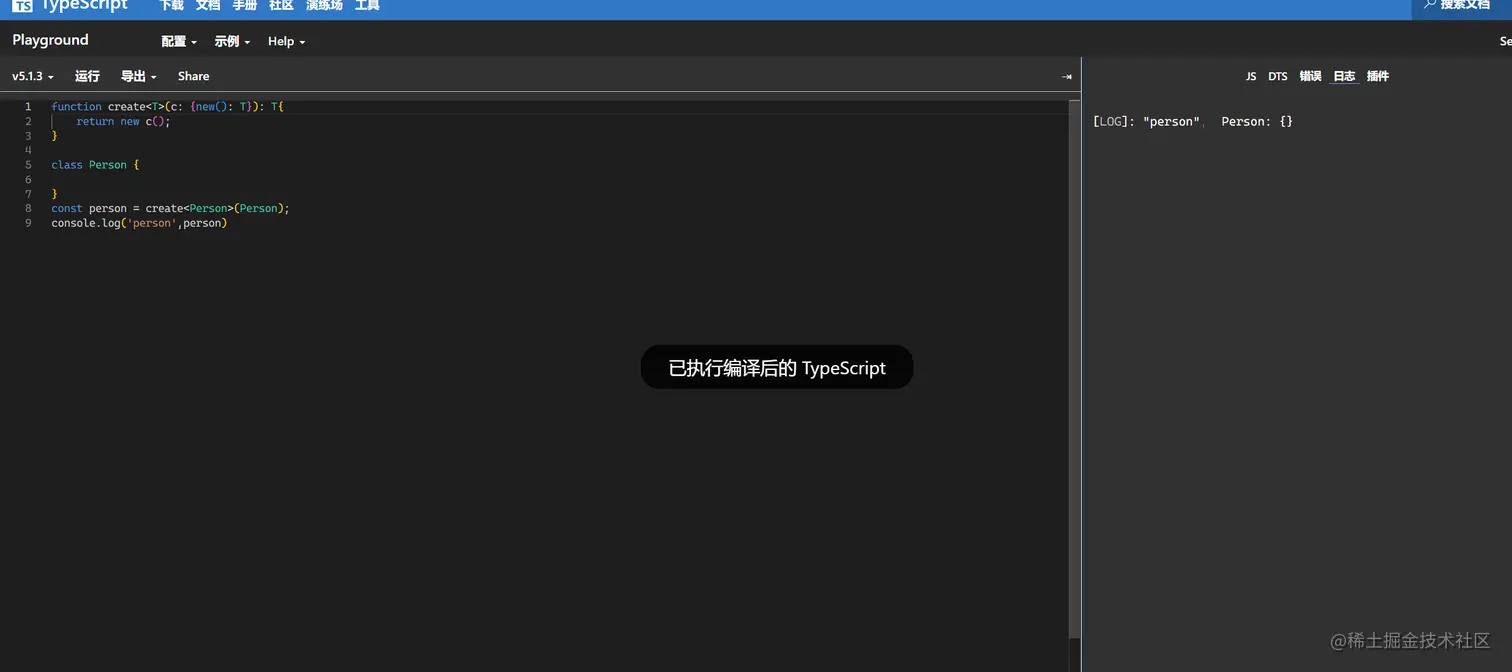Open the 工具 navigation link
1512x672 pixels.
tap(367, 6)
